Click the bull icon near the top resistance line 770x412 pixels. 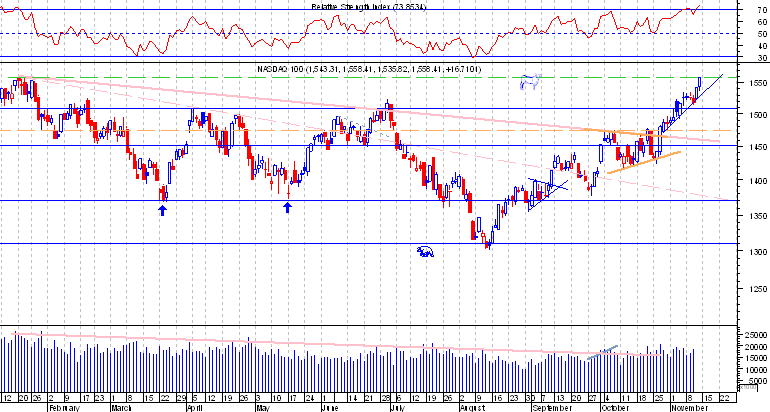(x=530, y=82)
